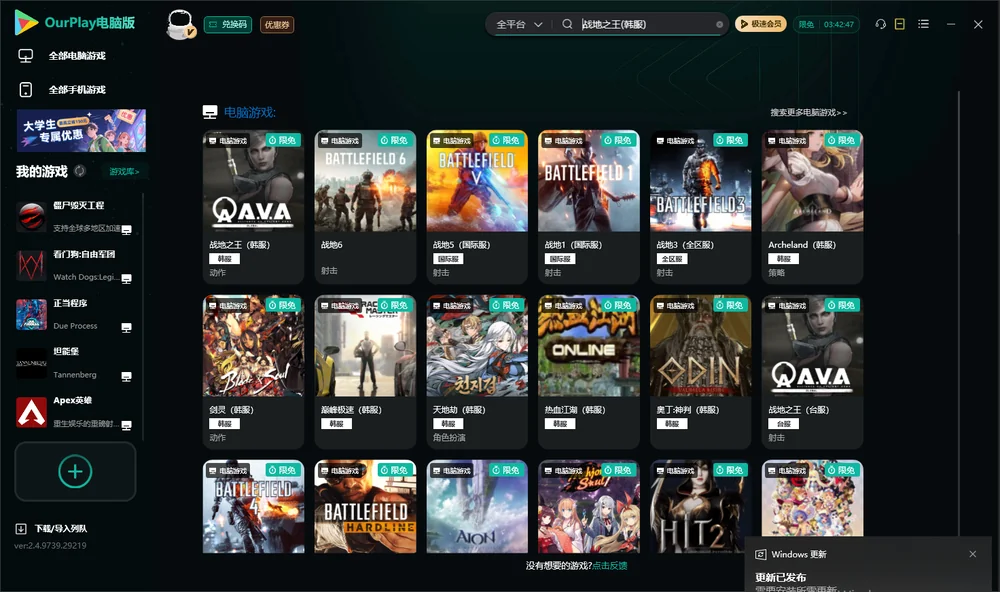Click the 限免 countdown timer badge
The width and height of the screenshot is (1000, 592).
[826, 24]
